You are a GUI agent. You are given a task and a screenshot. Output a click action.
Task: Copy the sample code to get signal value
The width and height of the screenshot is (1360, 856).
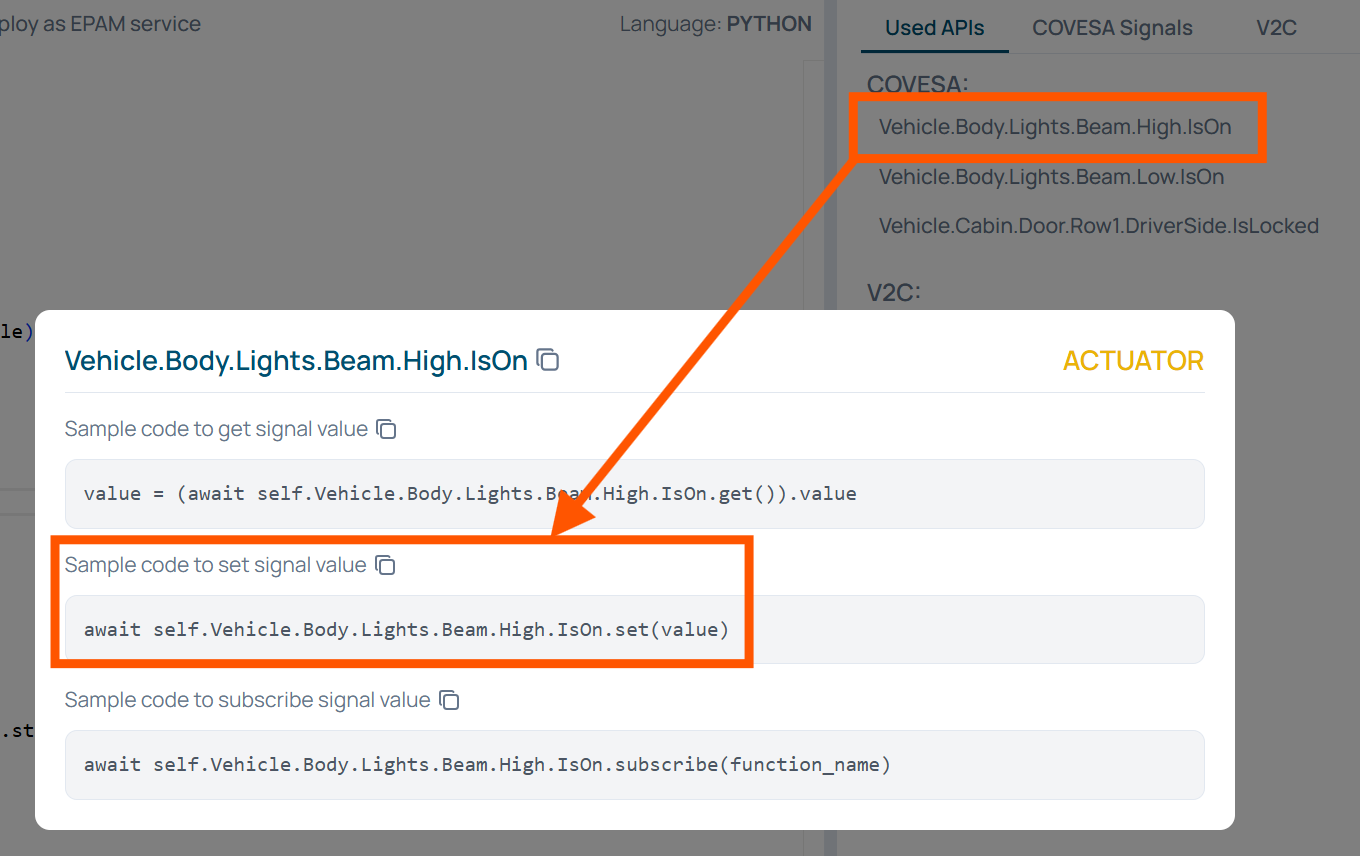click(386, 429)
